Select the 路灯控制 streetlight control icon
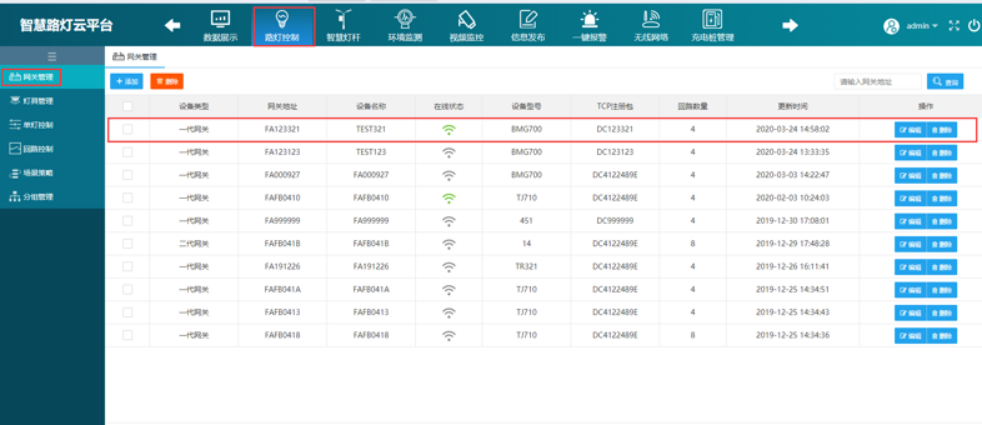The height and width of the screenshot is (425, 982). click(x=284, y=25)
